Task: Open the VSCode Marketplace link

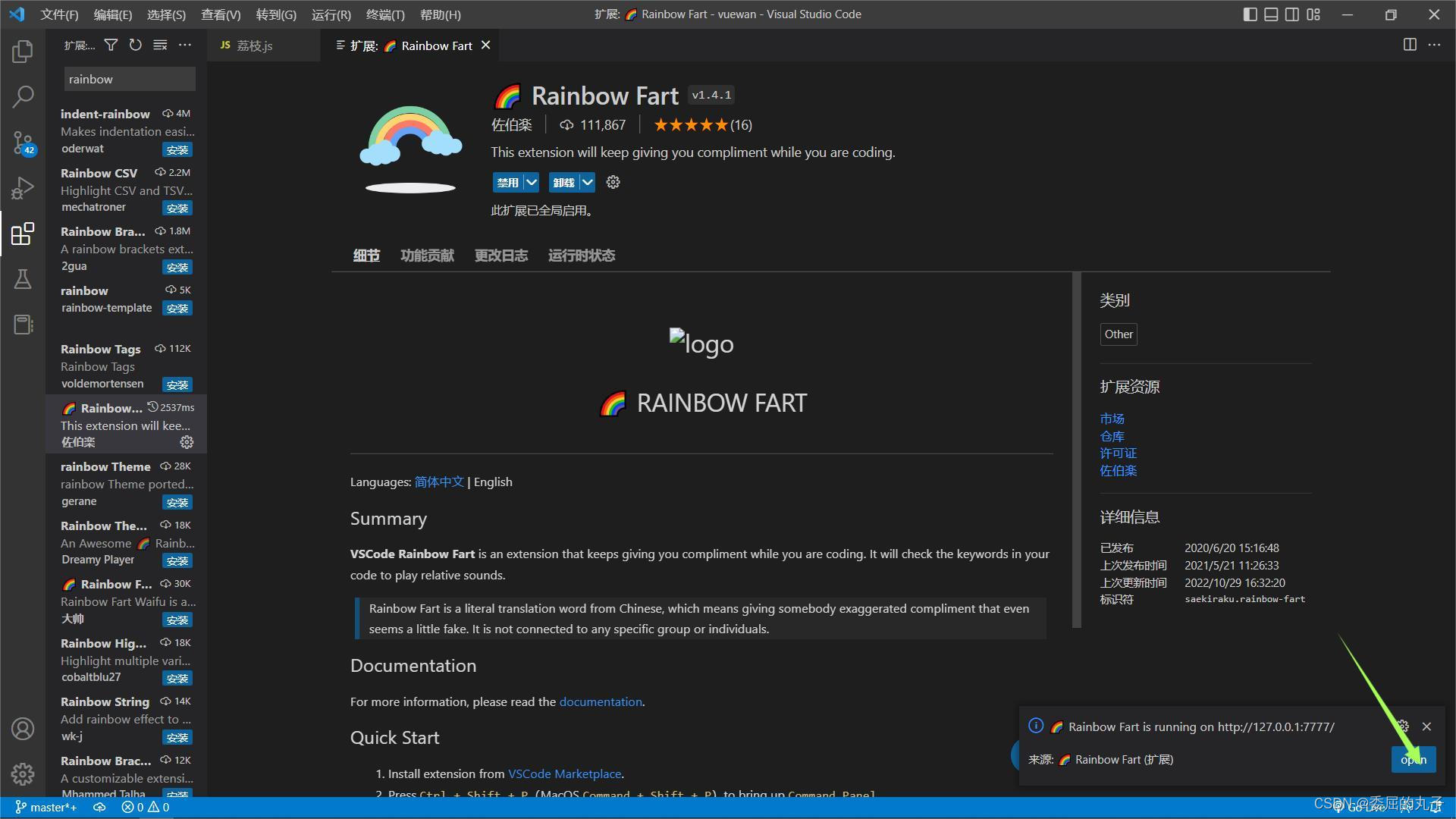Action: click(564, 774)
